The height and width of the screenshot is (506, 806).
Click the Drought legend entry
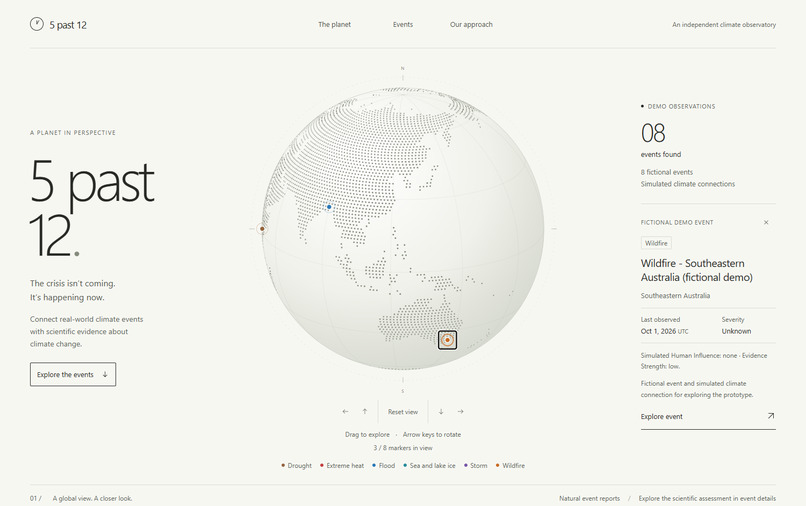(297, 465)
